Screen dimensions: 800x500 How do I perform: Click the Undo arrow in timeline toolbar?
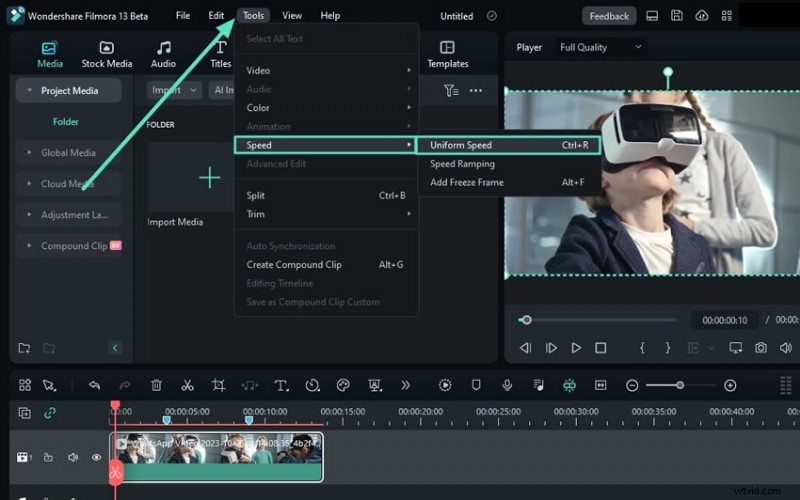tap(94, 385)
